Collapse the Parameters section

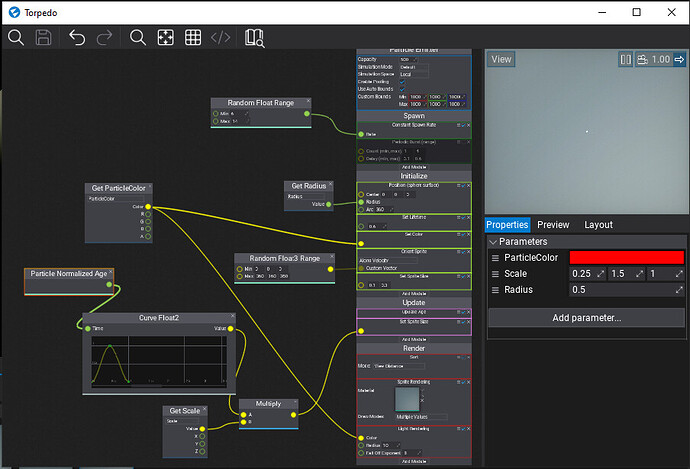tap(493, 241)
